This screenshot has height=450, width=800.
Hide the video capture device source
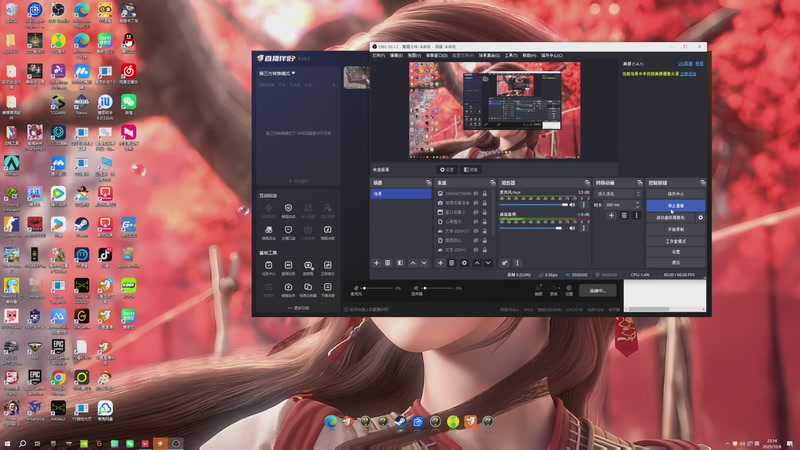(478, 203)
